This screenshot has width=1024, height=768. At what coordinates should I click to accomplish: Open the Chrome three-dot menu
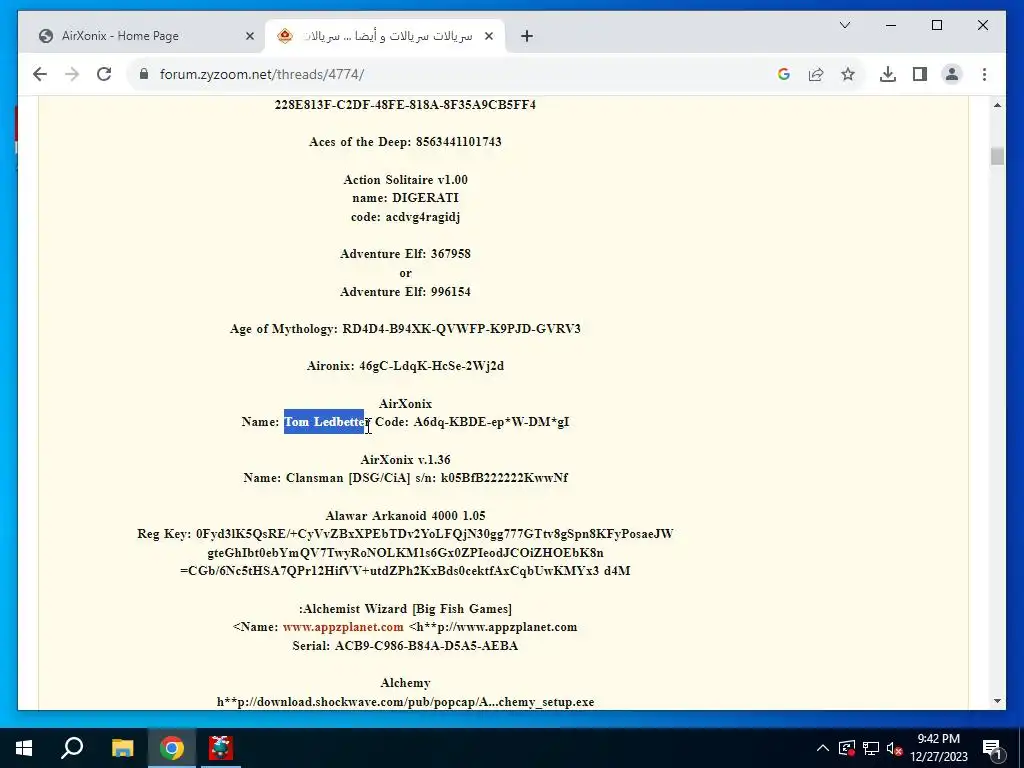click(x=984, y=74)
